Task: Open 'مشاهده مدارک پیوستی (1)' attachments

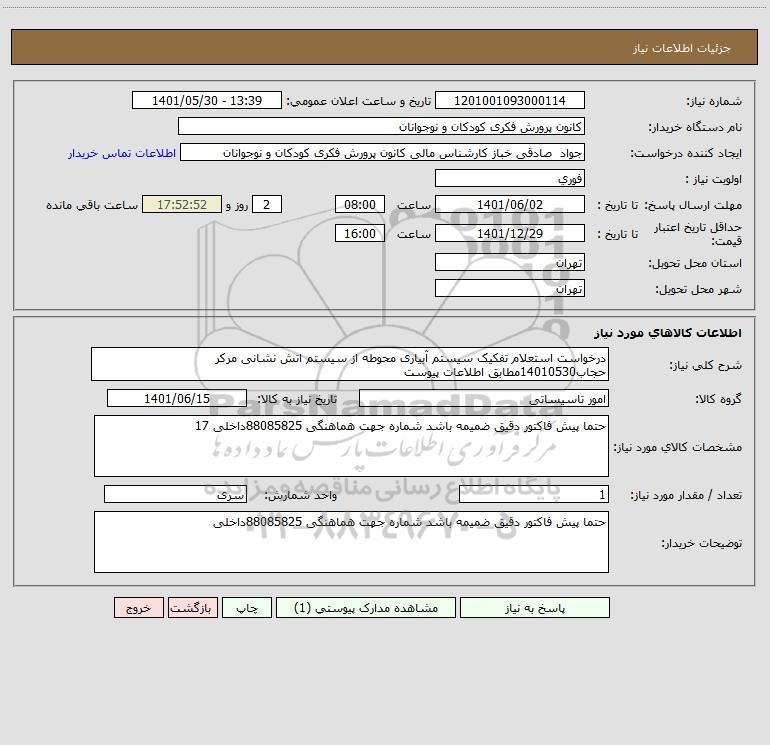Action: pyautogui.click(x=366, y=607)
